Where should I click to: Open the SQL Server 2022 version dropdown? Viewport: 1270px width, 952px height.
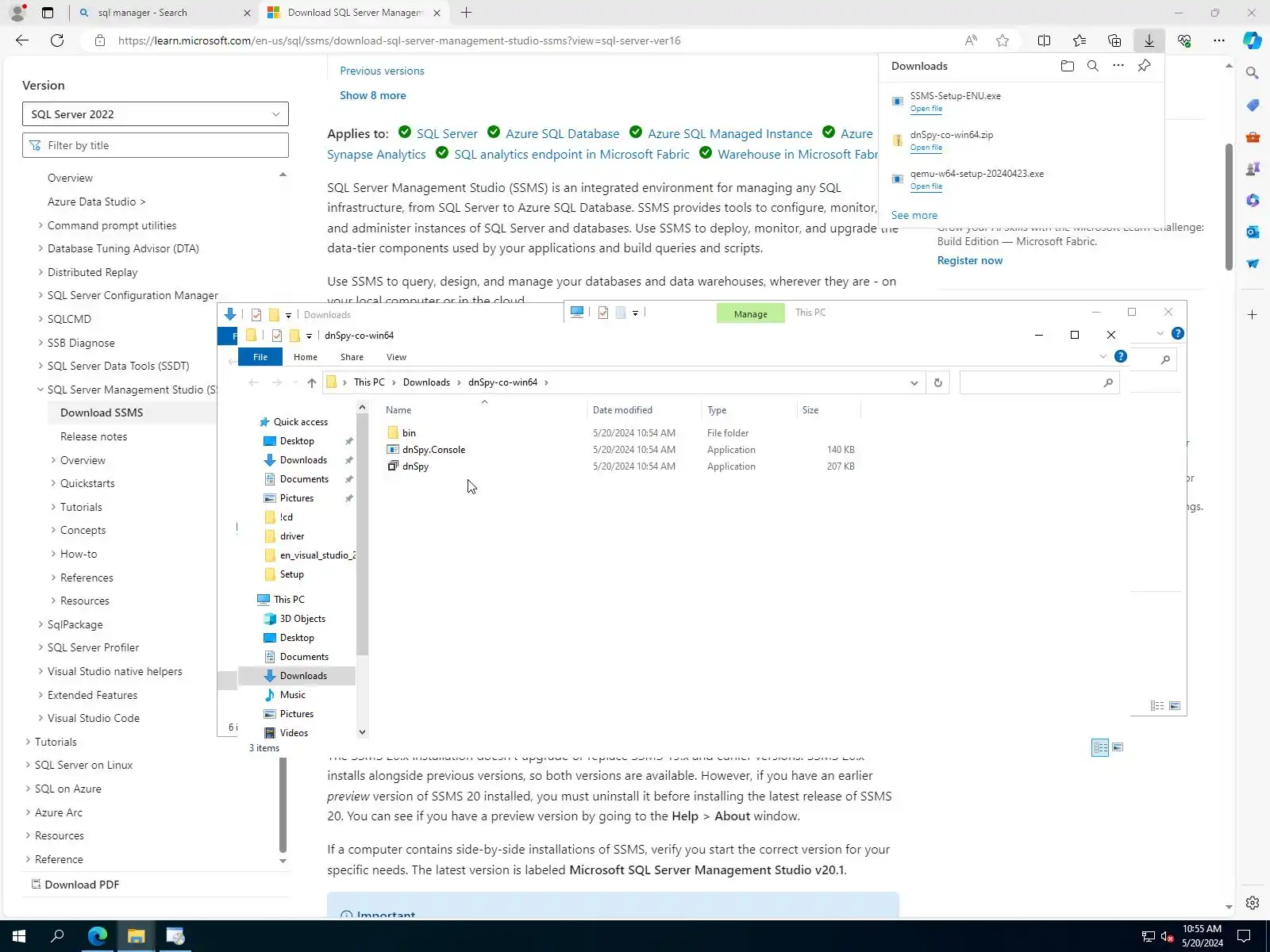(156, 114)
